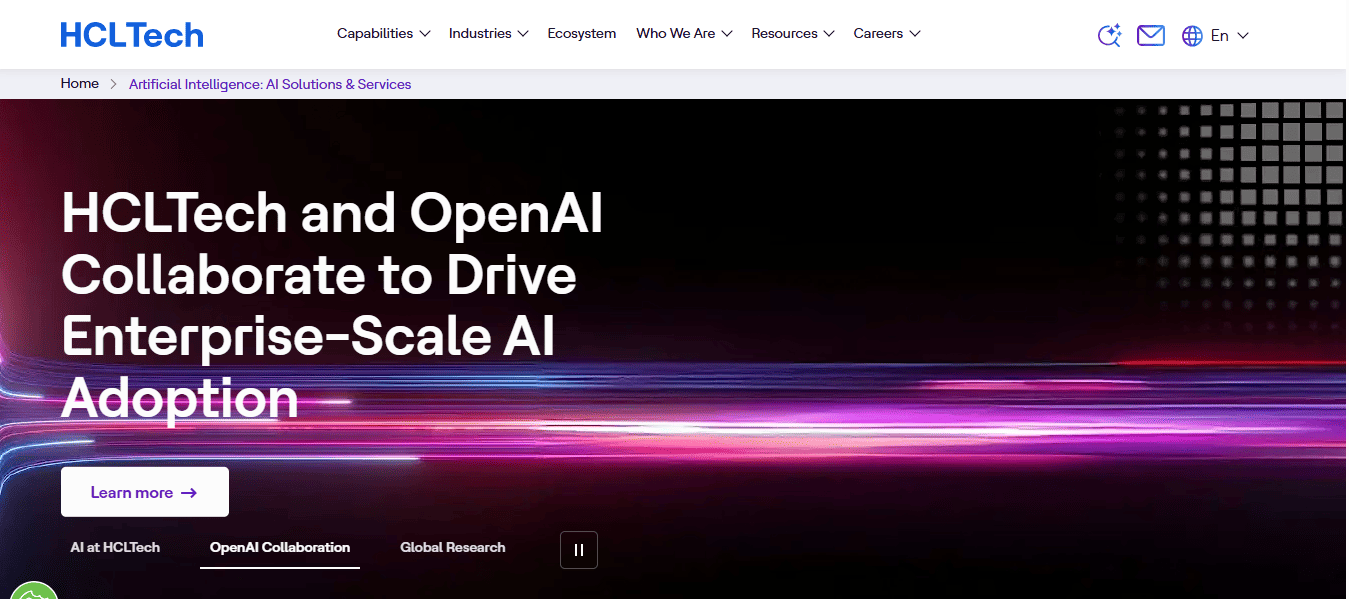
Task: Open the AI-powered search icon
Action: click(x=1108, y=36)
